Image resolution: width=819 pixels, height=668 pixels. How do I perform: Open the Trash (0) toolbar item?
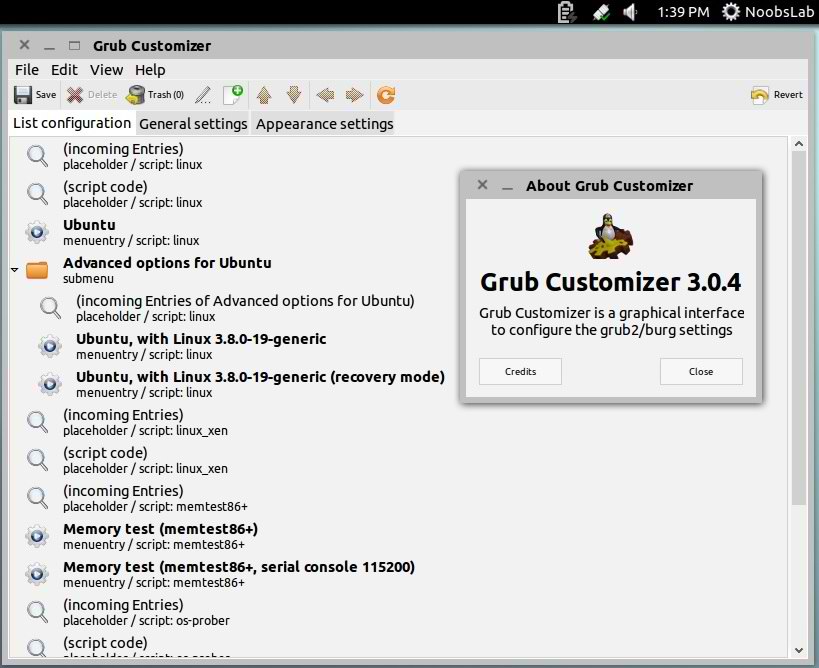[155, 95]
